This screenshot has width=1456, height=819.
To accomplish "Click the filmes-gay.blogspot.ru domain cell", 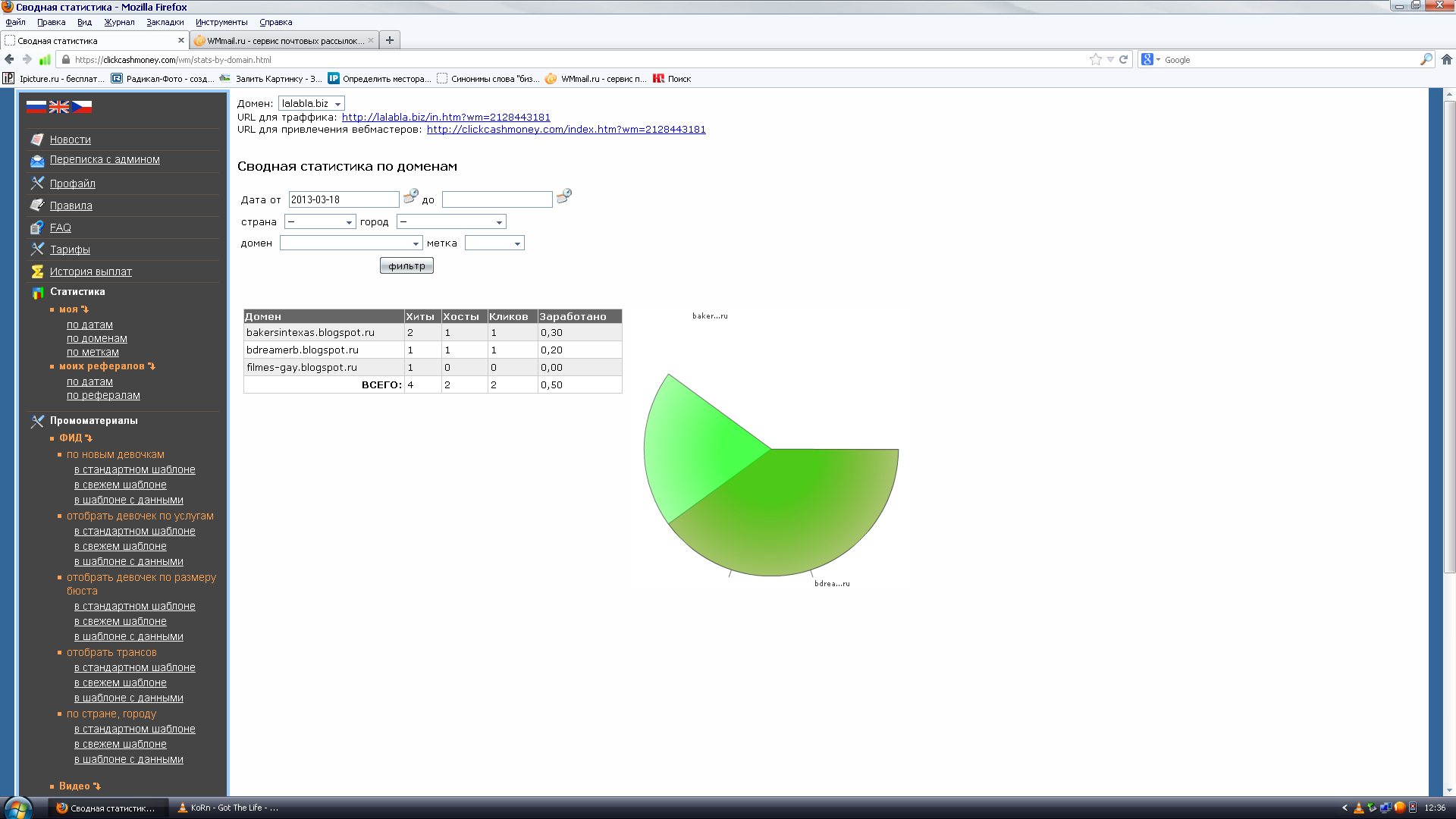I will click(324, 367).
